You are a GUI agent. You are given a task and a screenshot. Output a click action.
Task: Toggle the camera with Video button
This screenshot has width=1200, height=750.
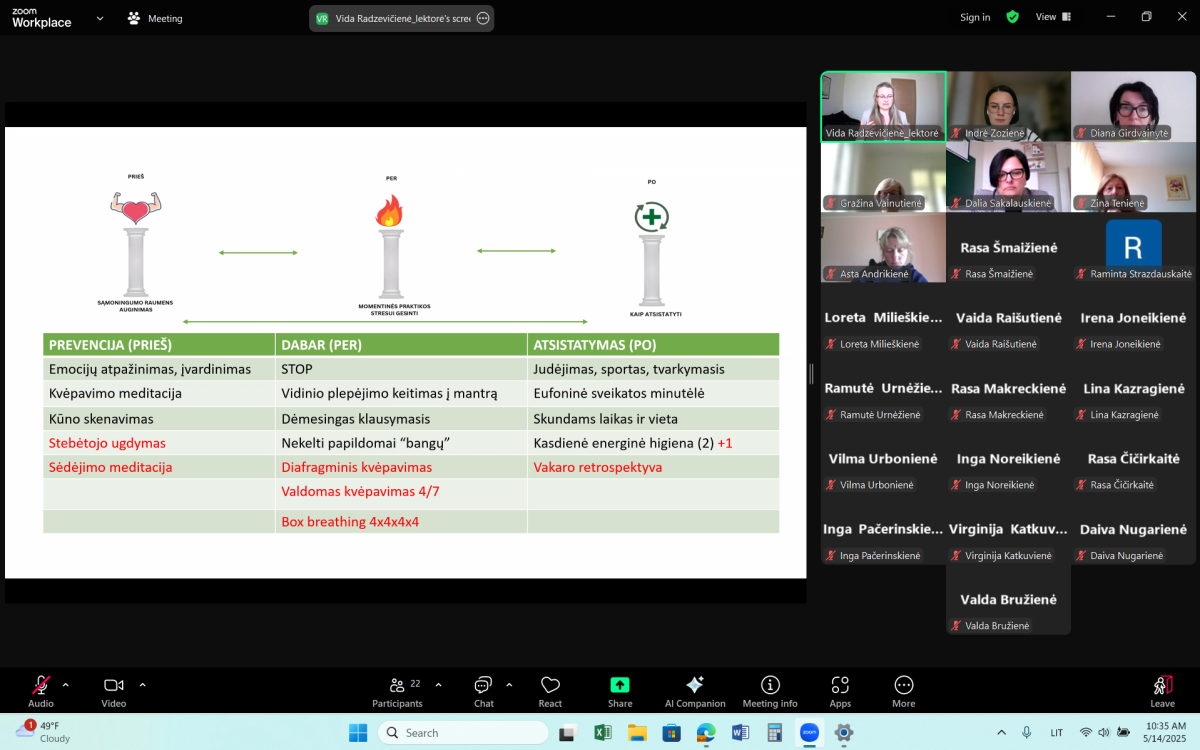(x=114, y=691)
